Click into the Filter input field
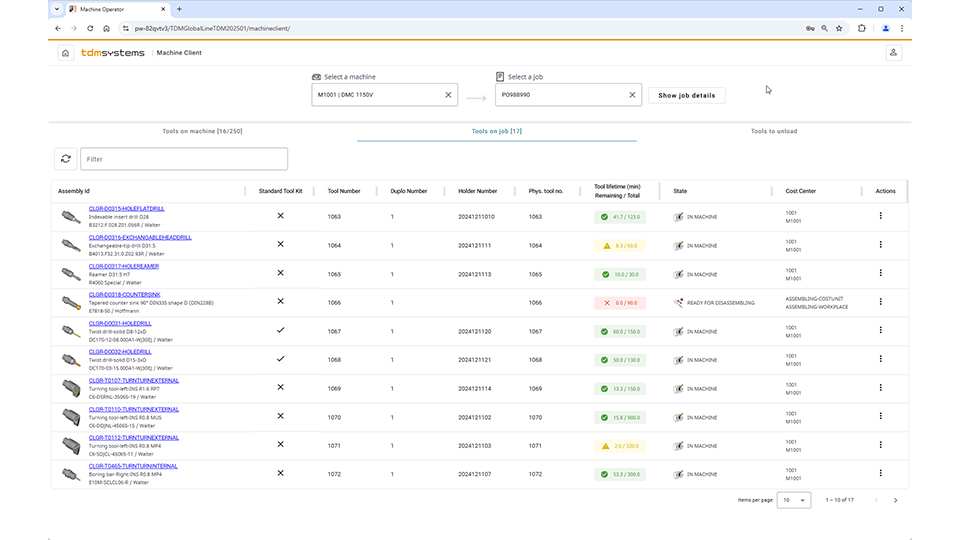This screenshot has height=540, width=960. (184, 159)
